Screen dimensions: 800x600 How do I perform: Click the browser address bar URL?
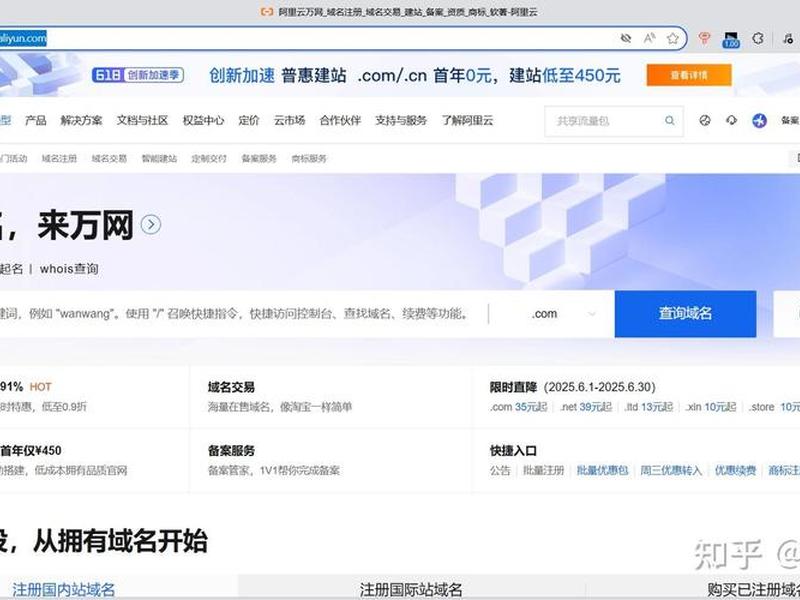(x=23, y=38)
